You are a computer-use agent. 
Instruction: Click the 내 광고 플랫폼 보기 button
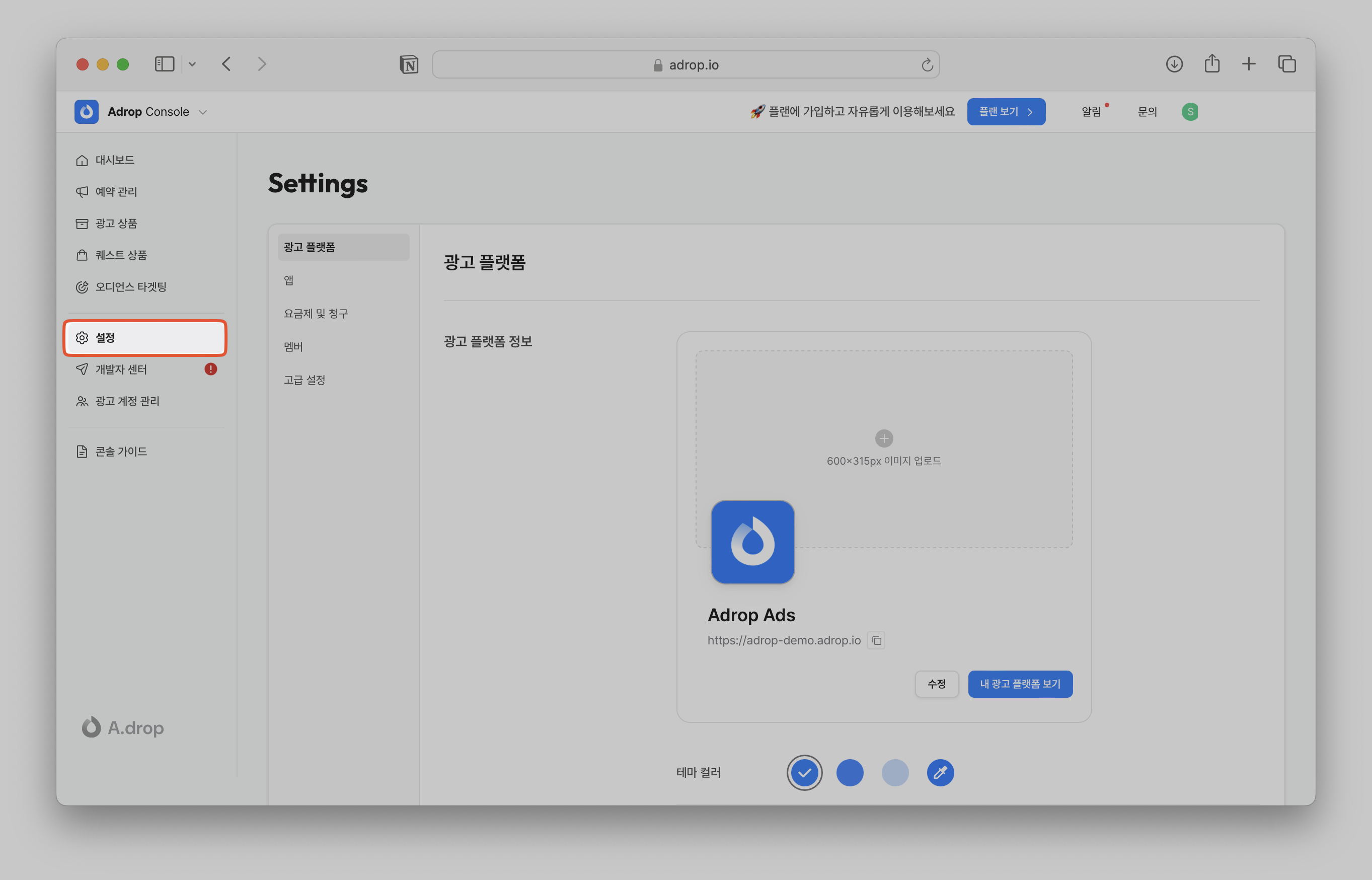click(1020, 684)
